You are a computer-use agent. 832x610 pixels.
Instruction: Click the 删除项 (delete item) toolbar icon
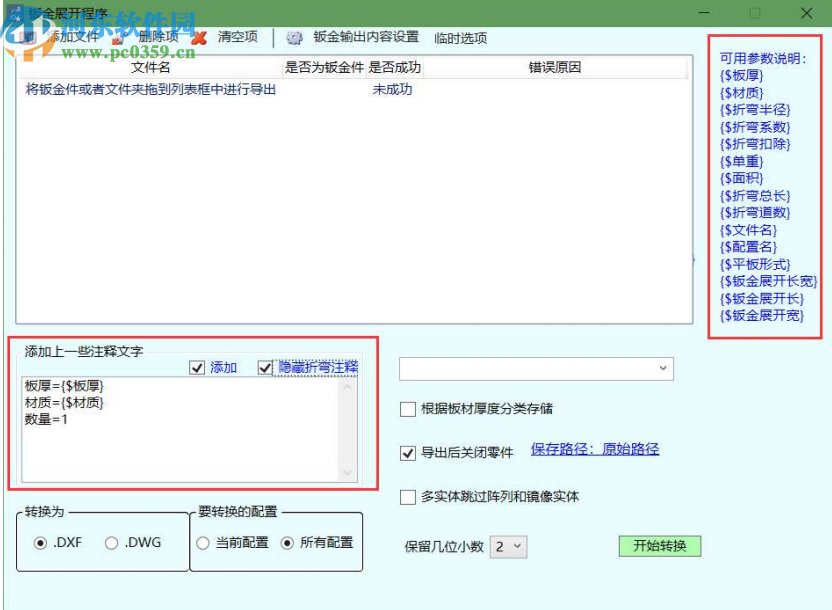(x=118, y=38)
